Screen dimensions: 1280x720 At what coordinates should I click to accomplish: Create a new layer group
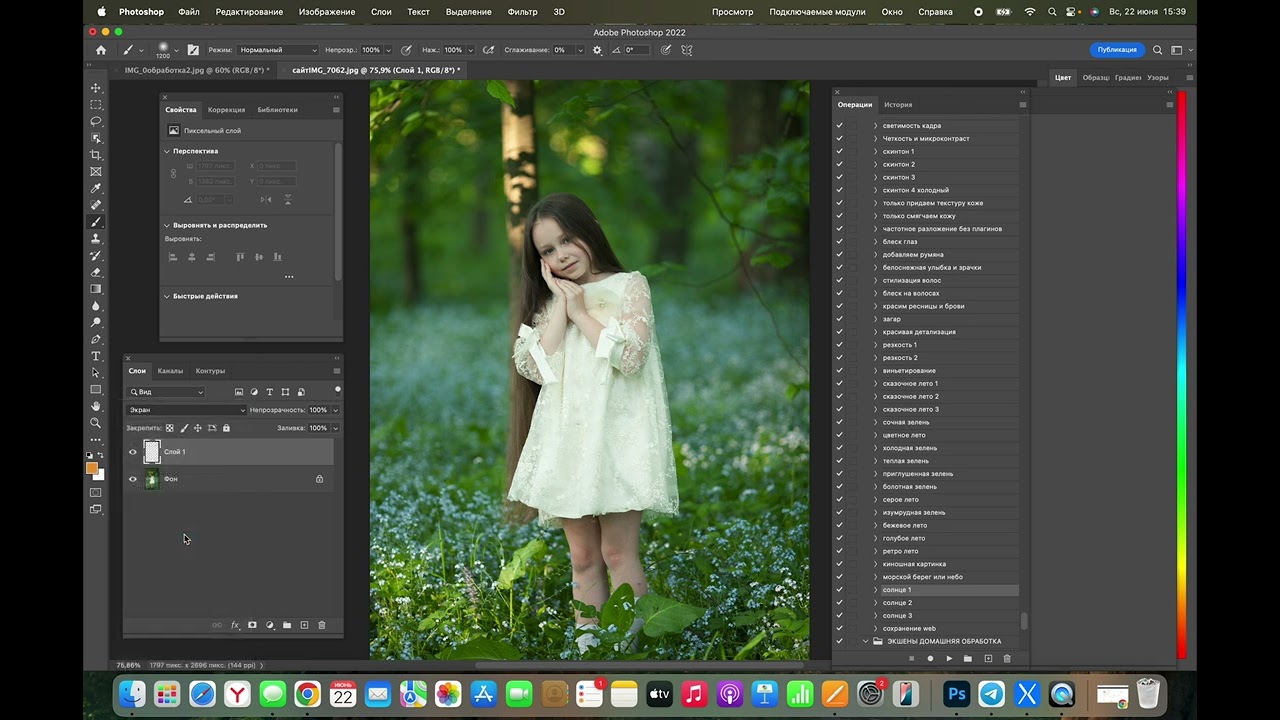point(287,625)
